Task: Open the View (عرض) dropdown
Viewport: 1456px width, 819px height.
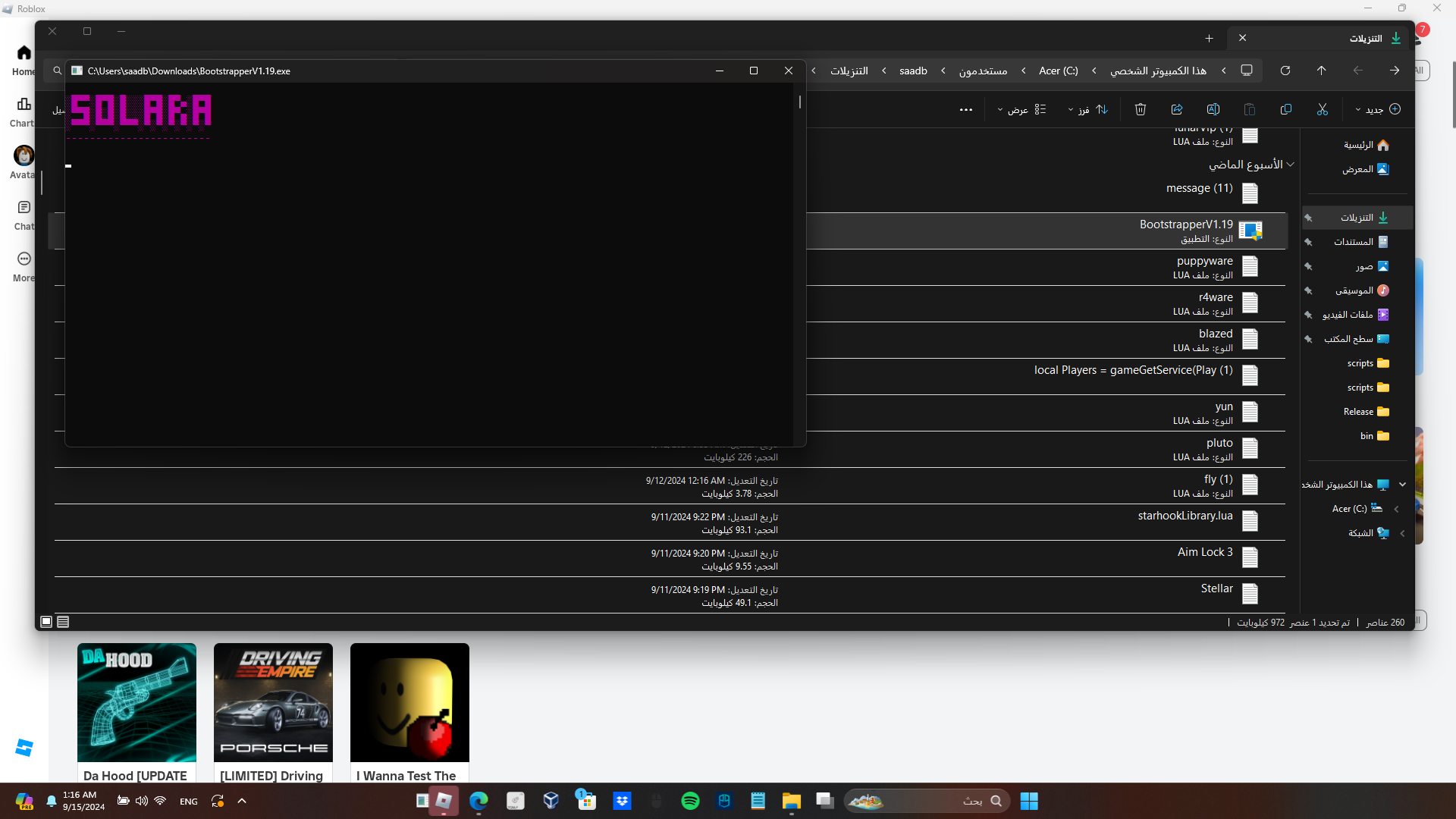Action: (x=1021, y=109)
